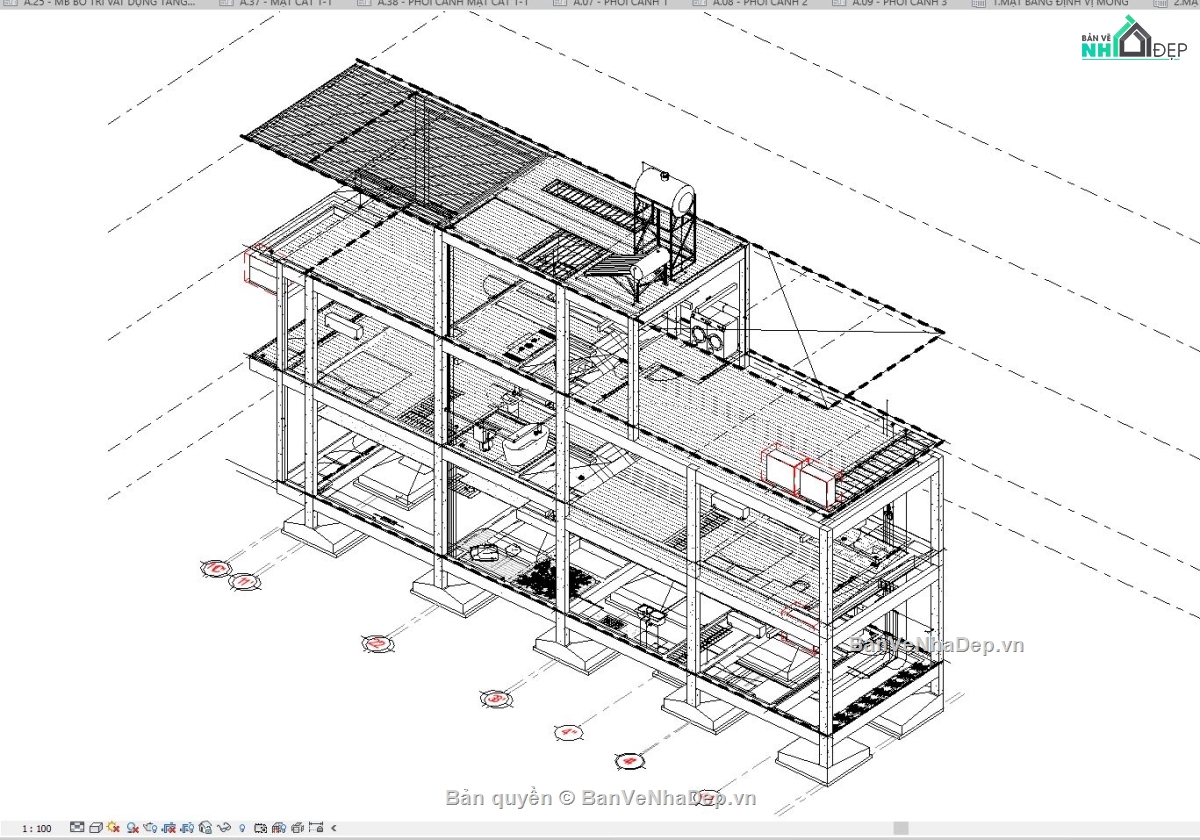Viewport: 1200px width, 840px height.
Task: Open the Visual Style dropdown
Action: pyautogui.click(x=95, y=827)
